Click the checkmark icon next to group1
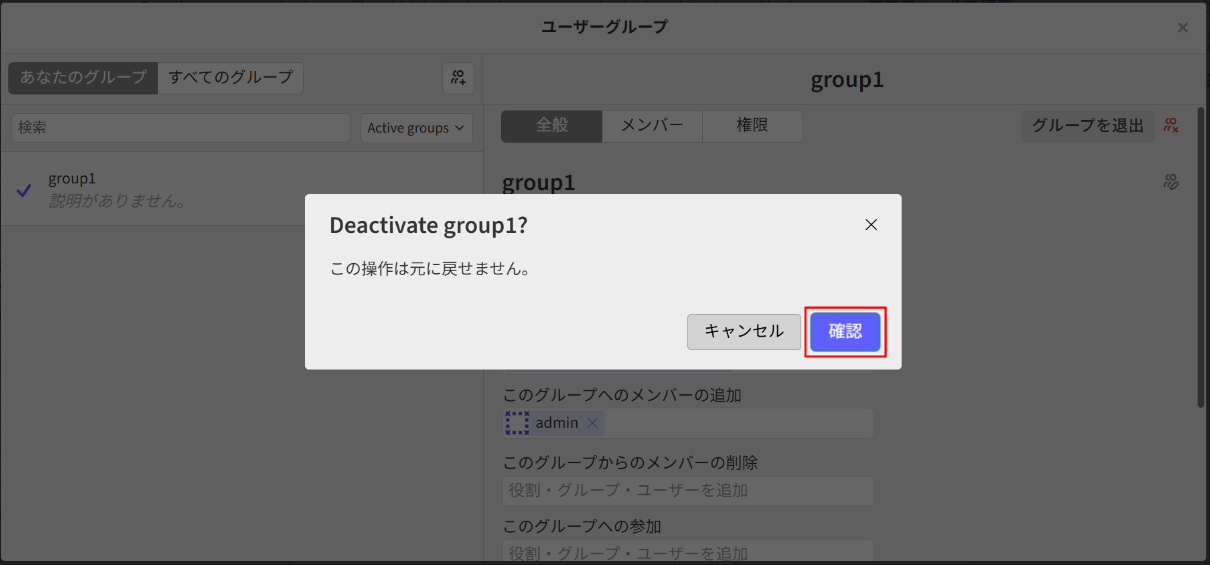Viewport: 1210px width, 565px height. (x=24, y=190)
